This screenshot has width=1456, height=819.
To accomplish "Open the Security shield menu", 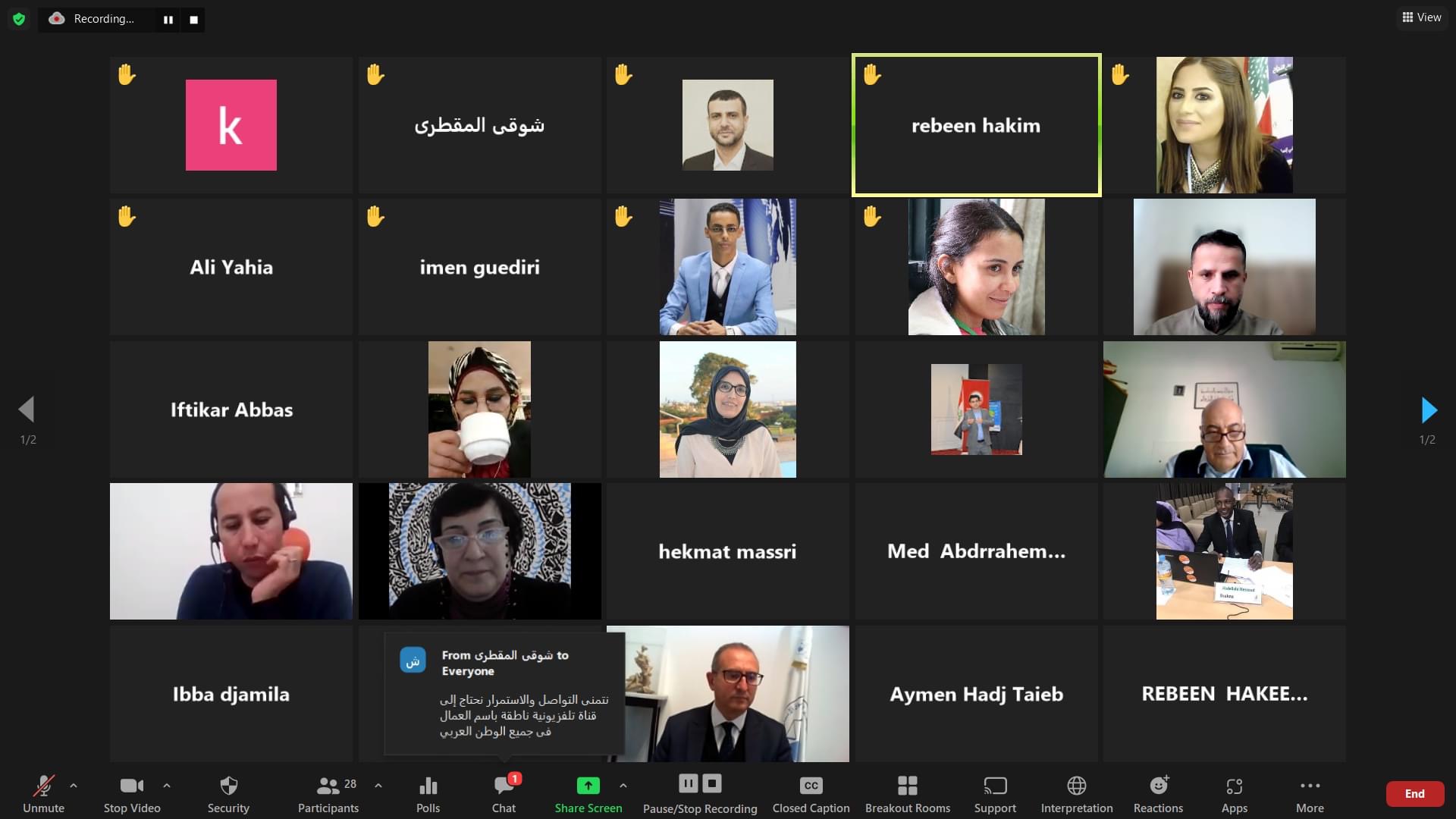I will (x=228, y=793).
